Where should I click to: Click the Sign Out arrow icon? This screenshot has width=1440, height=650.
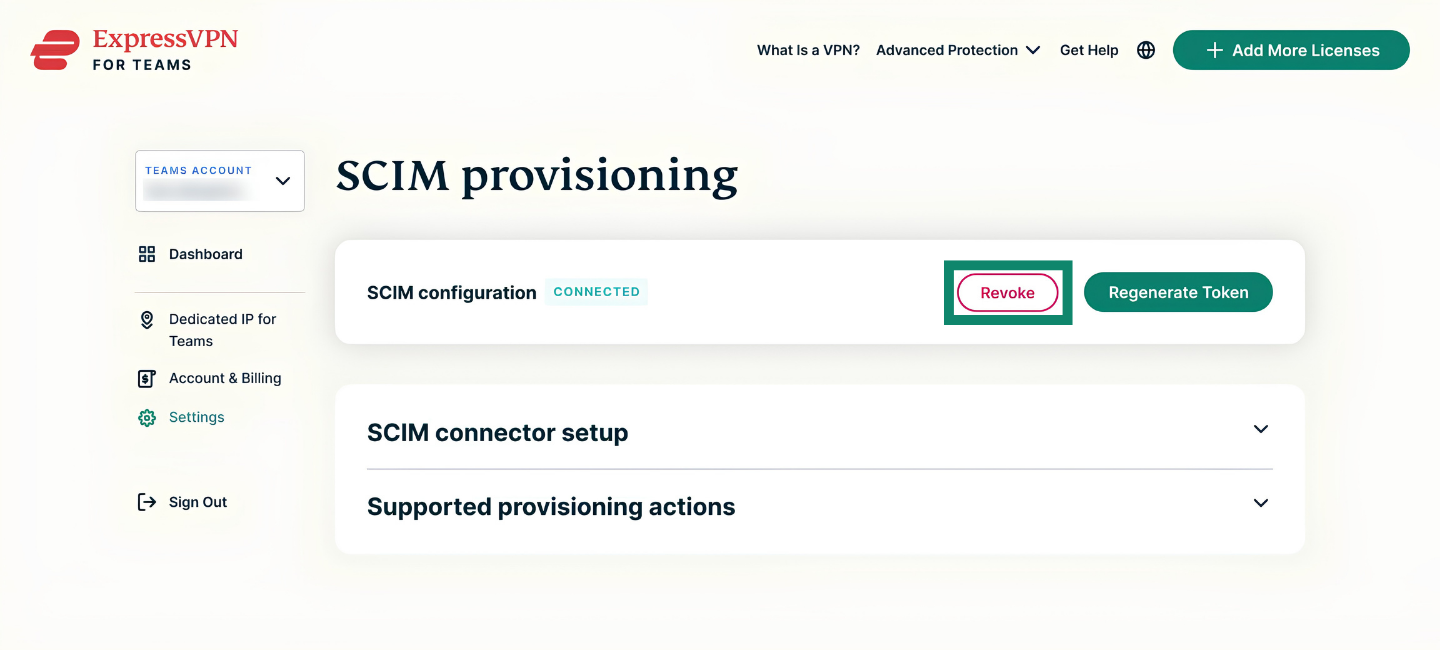click(x=147, y=502)
